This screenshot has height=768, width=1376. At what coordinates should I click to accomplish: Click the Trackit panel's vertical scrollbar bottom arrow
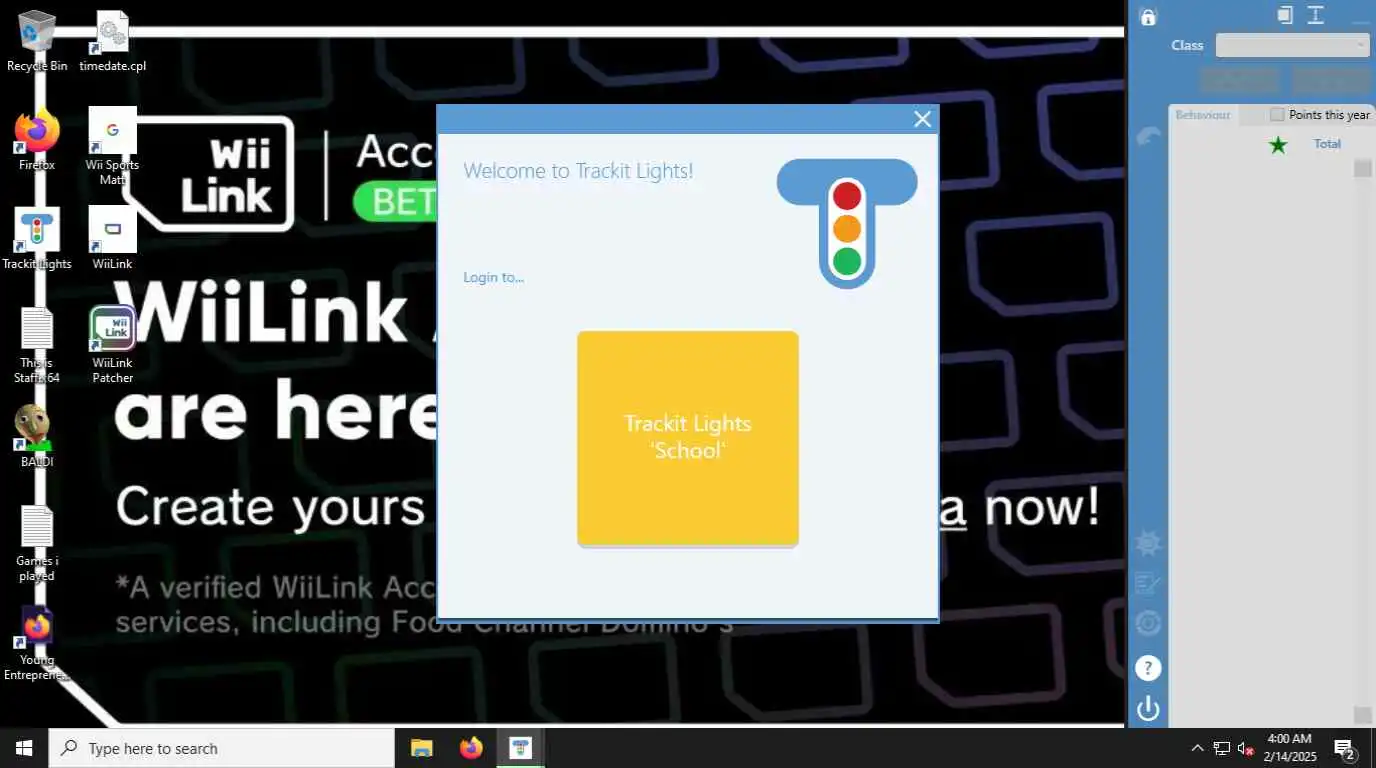1362,715
